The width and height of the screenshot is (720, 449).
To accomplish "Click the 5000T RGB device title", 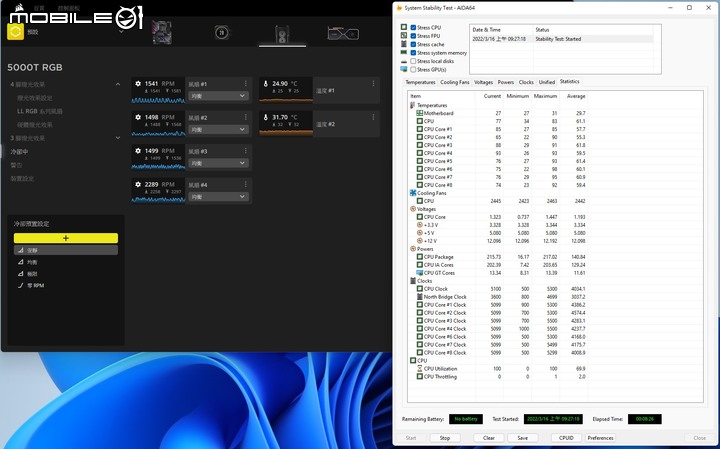I will pyautogui.click(x=35, y=67).
